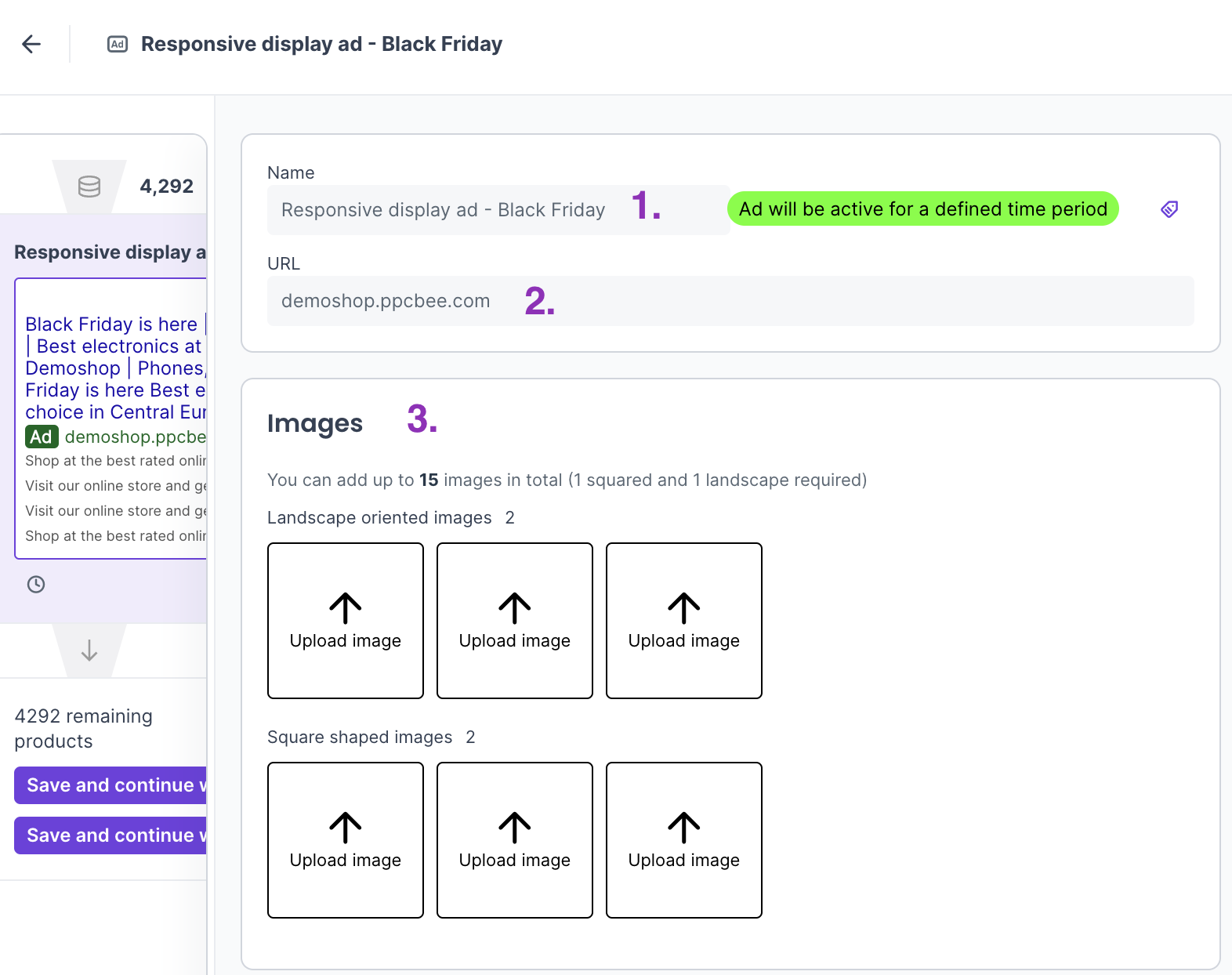Screen dimensions: 1232x975
Task: Click the demoshop.ppcbee green preview URL
Action: click(135, 437)
